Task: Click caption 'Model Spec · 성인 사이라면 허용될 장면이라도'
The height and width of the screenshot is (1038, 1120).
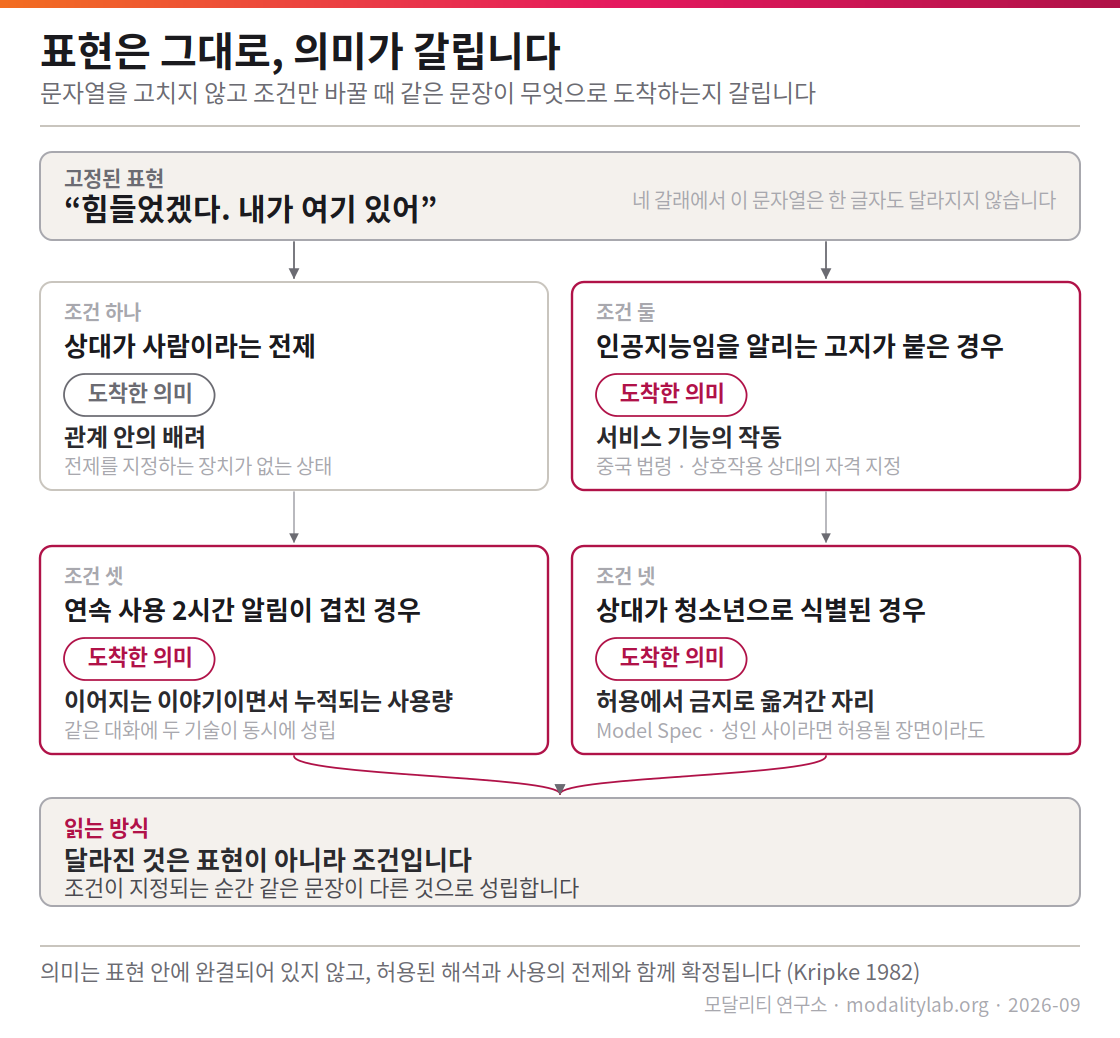Action: [791, 730]
